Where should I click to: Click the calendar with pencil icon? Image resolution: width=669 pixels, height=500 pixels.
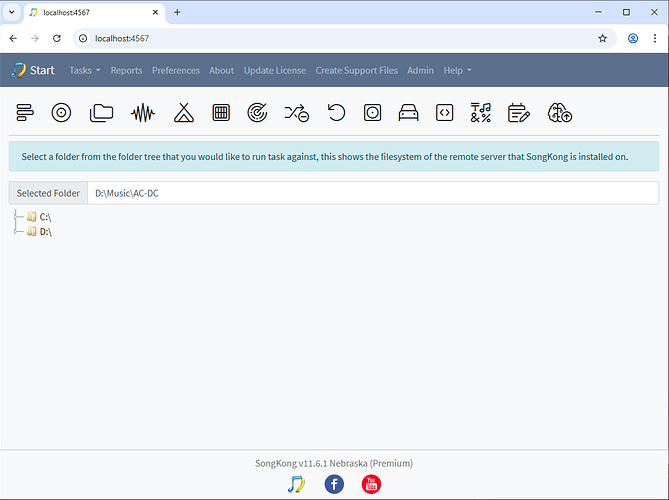519,113
